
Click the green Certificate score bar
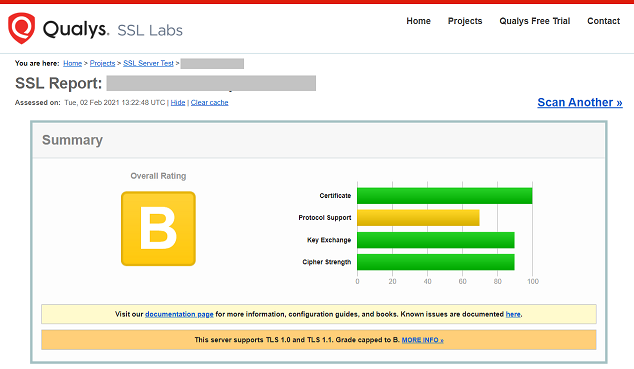tap(444, 196)
